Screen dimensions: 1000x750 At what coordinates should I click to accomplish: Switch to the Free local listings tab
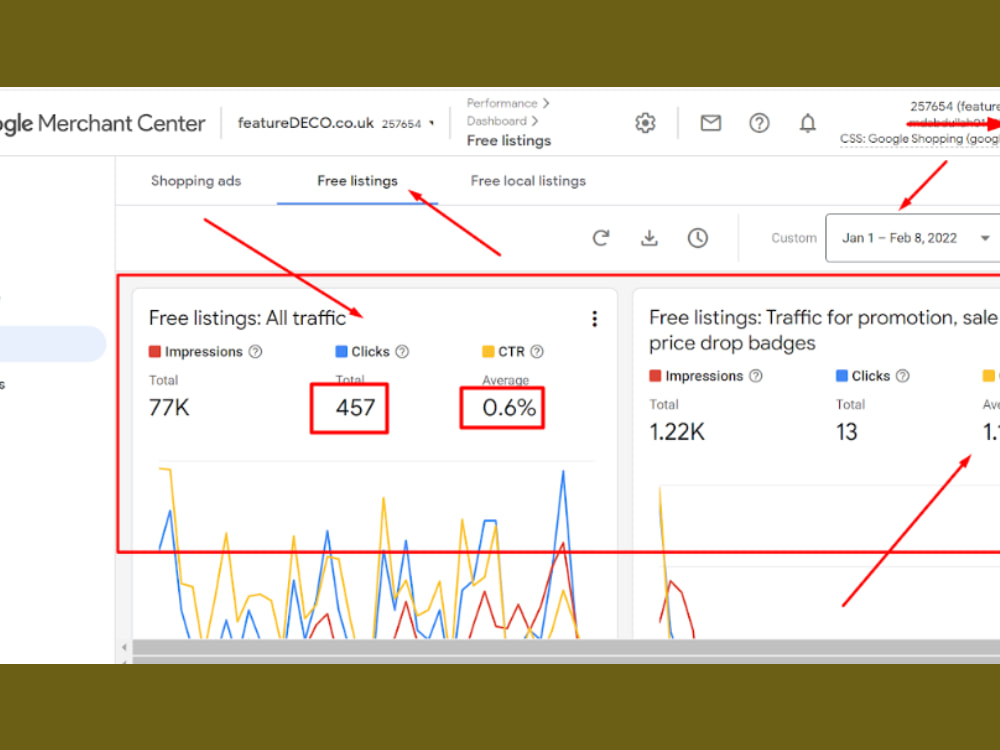[528, 181]
